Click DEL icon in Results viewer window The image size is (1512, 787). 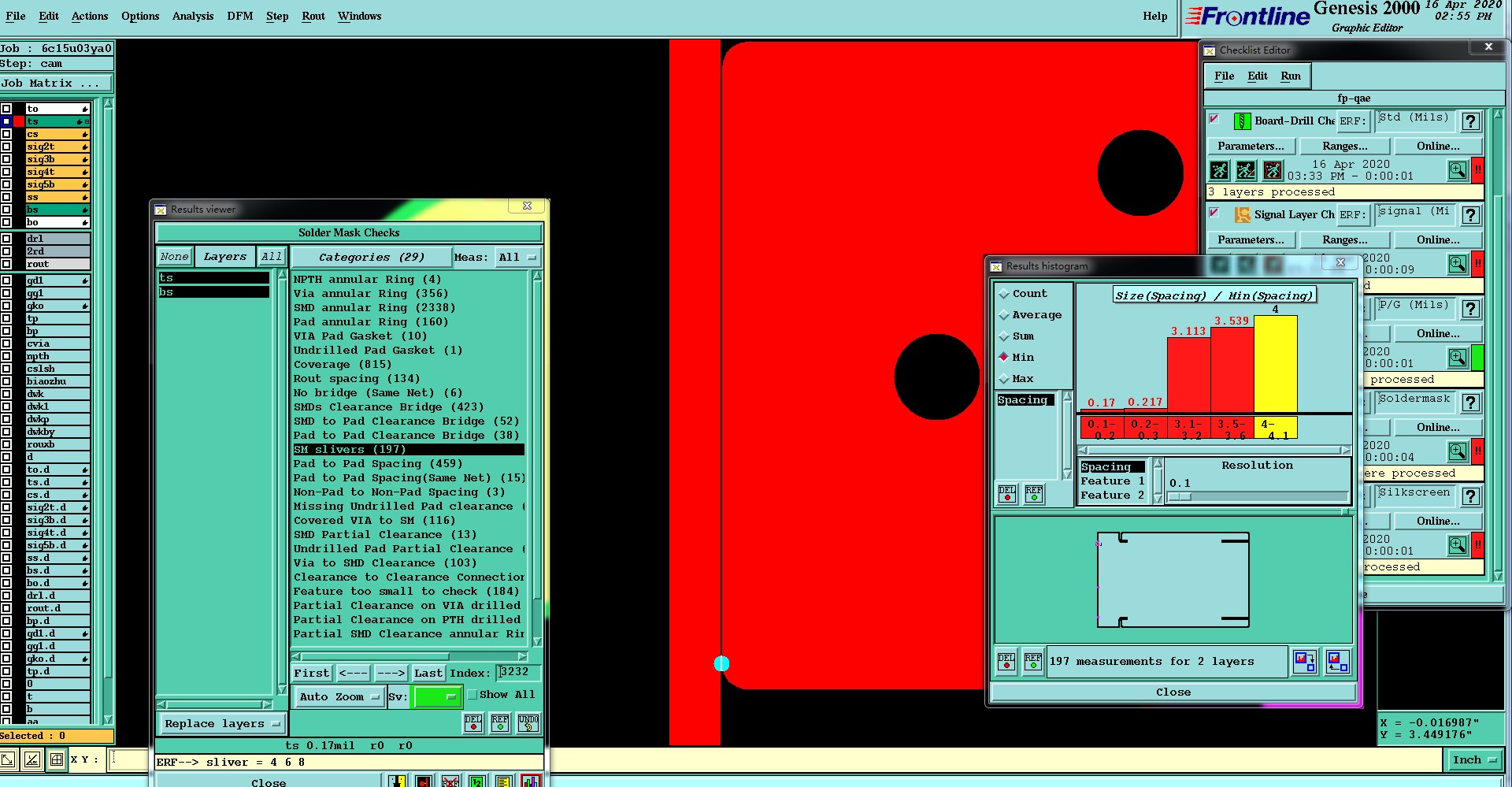473,723
